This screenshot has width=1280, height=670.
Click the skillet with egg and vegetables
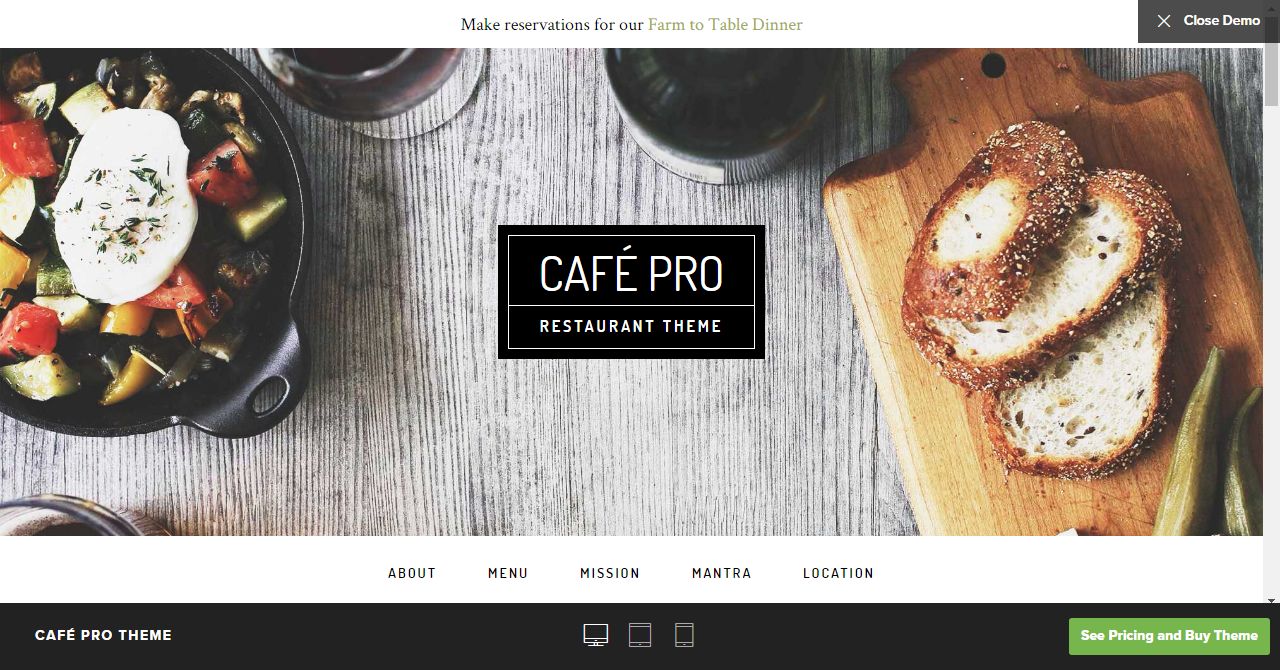coord(150,240)
